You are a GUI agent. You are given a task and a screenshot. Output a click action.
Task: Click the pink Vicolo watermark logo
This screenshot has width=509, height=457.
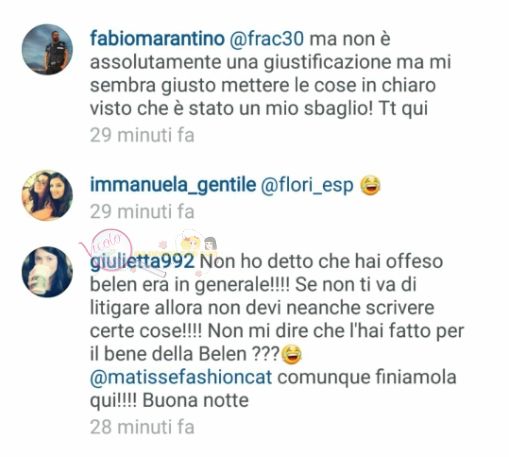[x=107, y=248]
